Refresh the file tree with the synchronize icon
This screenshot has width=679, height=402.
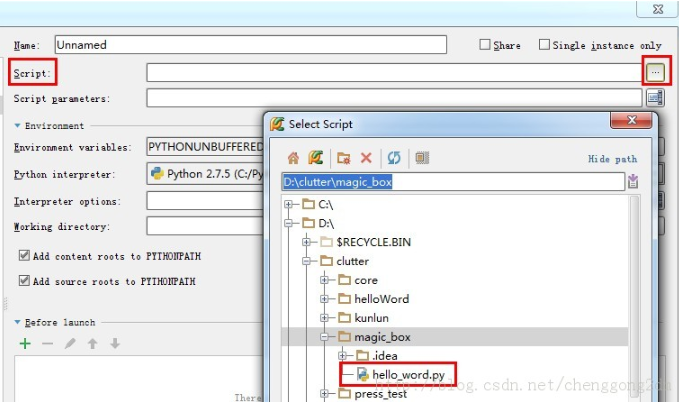[394, 158]
